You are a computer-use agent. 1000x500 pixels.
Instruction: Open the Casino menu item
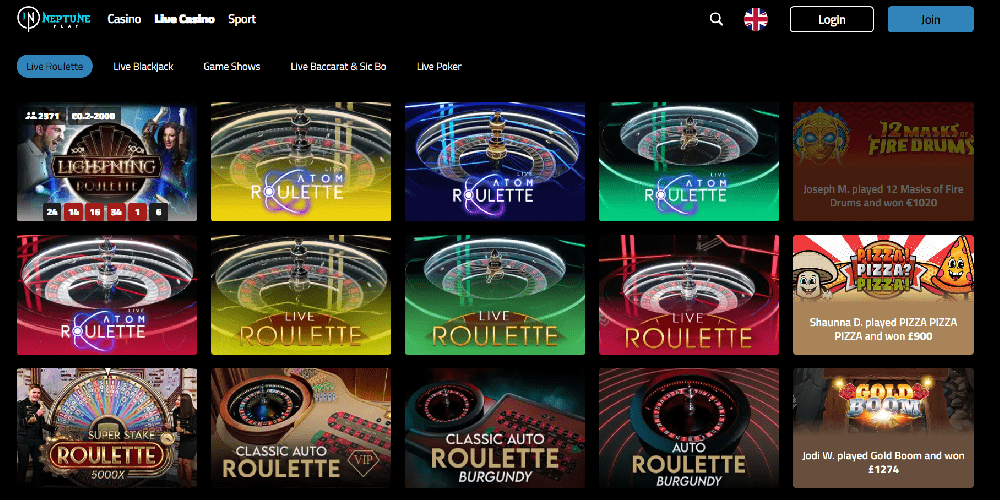tap(124, 19)
